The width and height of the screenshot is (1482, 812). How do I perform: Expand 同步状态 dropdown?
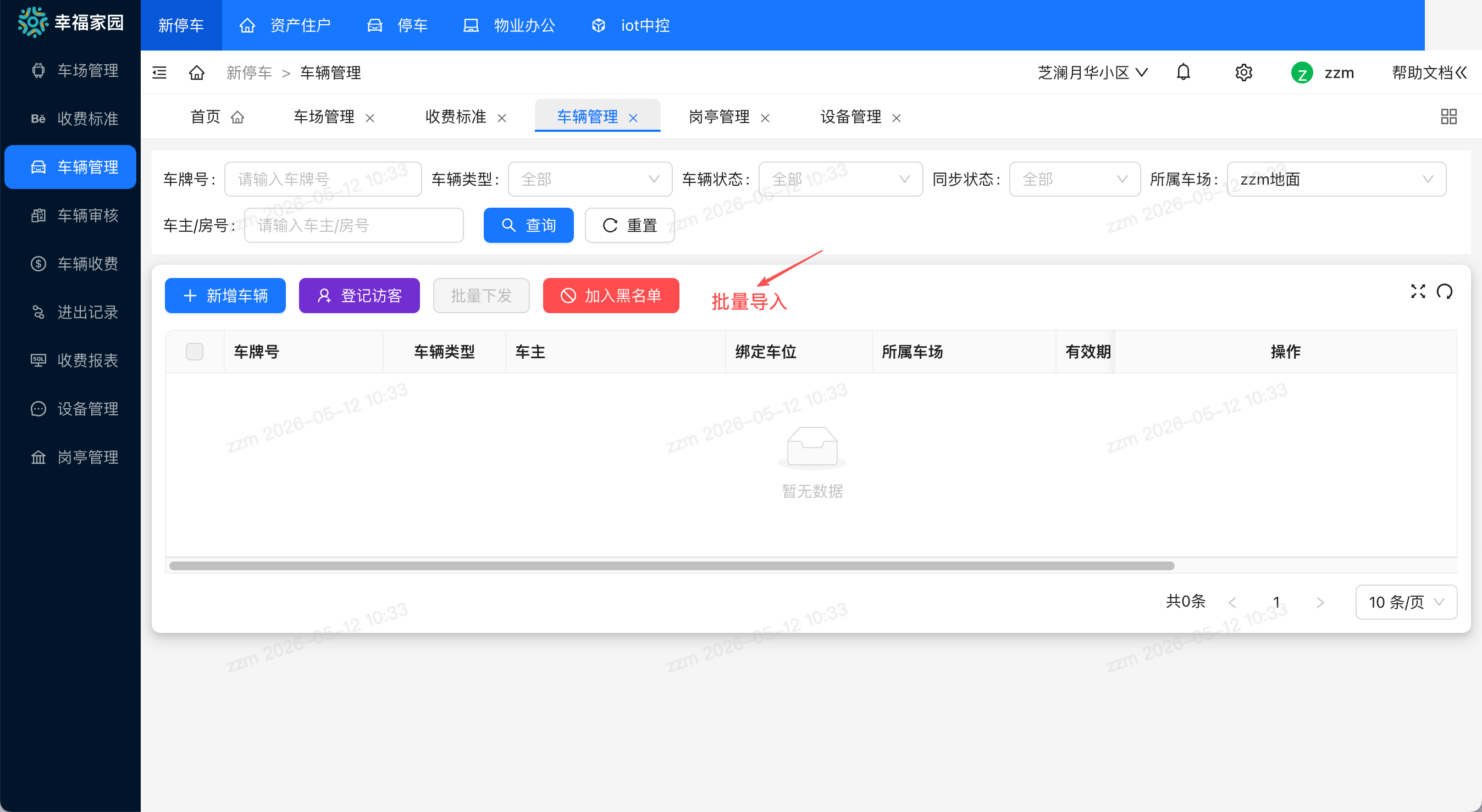click(1075, 180)
